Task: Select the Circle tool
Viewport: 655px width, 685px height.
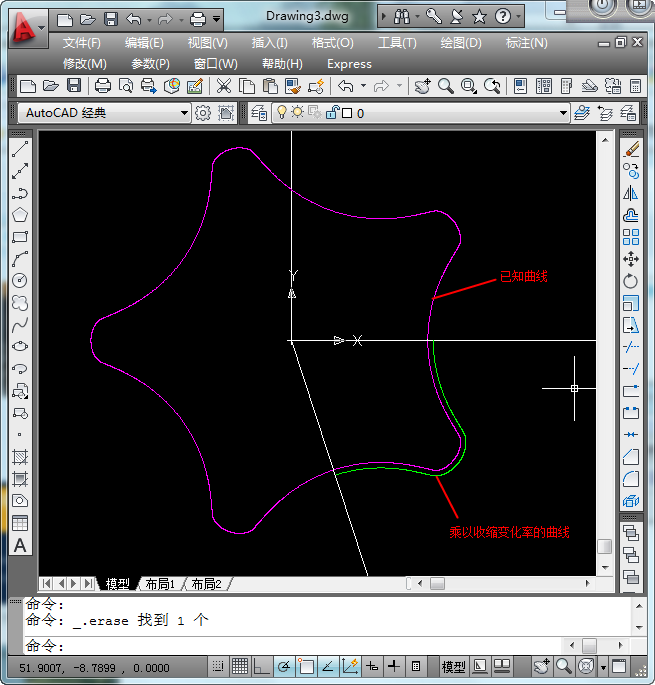Action: click(x=20, y=280)
